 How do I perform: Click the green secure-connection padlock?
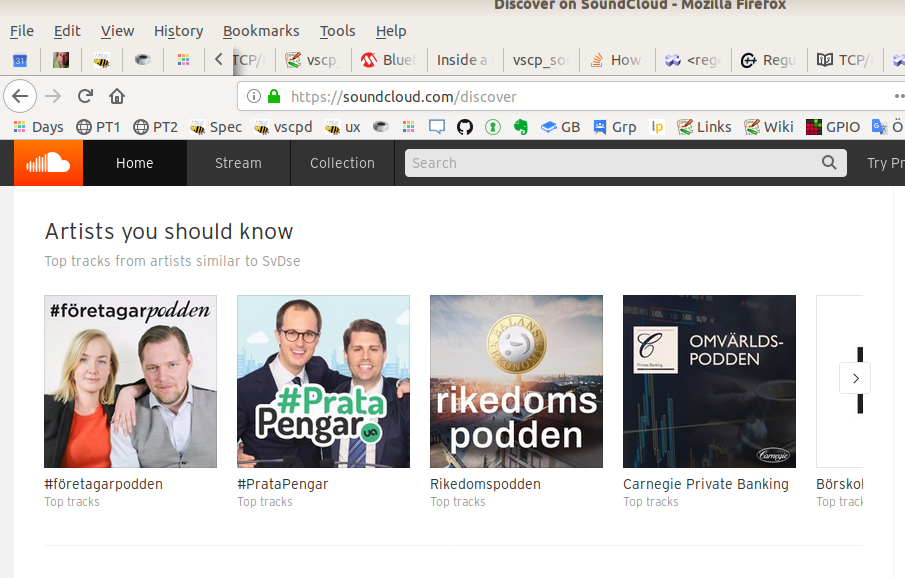pos(274,96)
